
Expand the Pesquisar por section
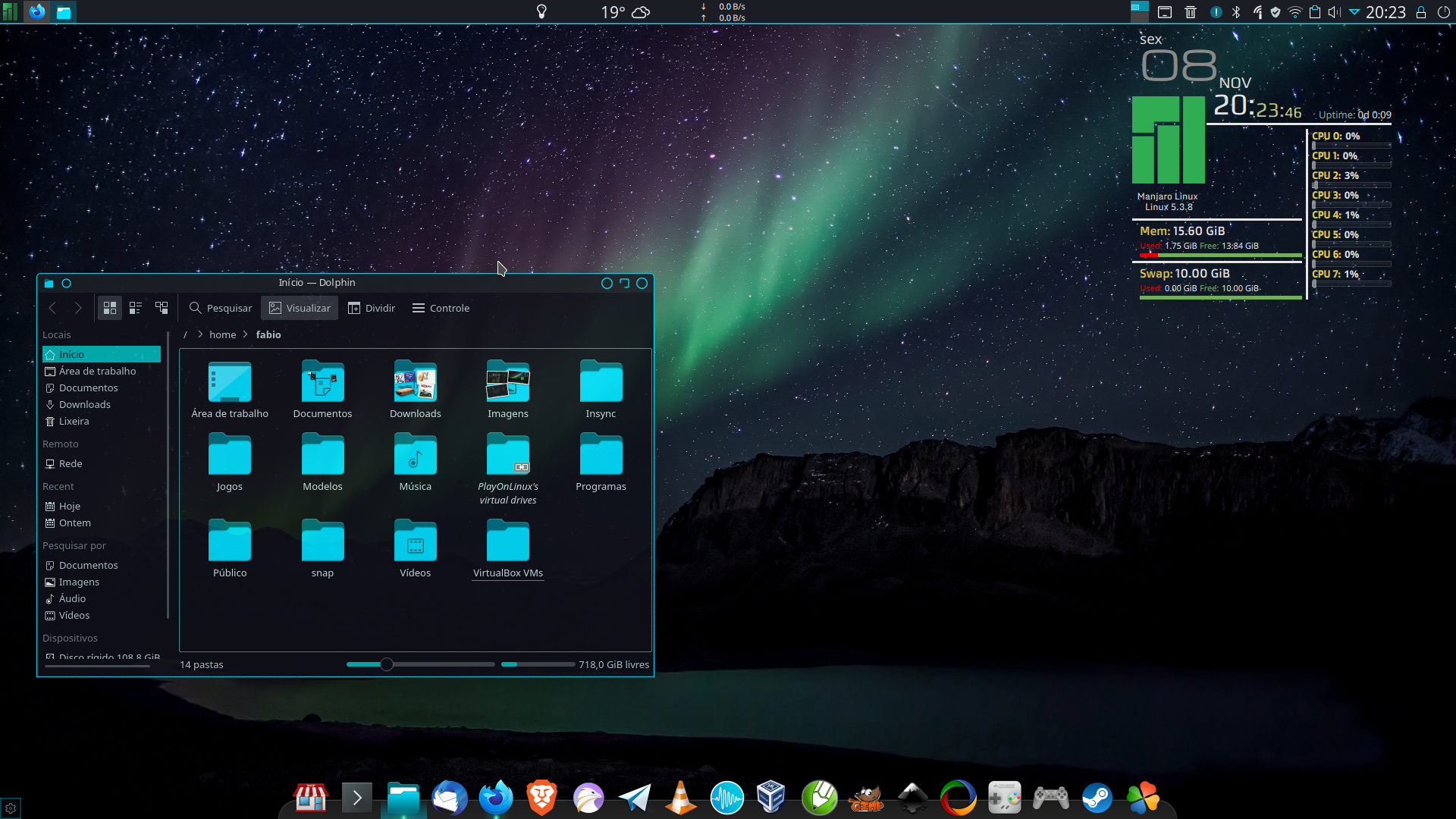(x=74, y=545)
